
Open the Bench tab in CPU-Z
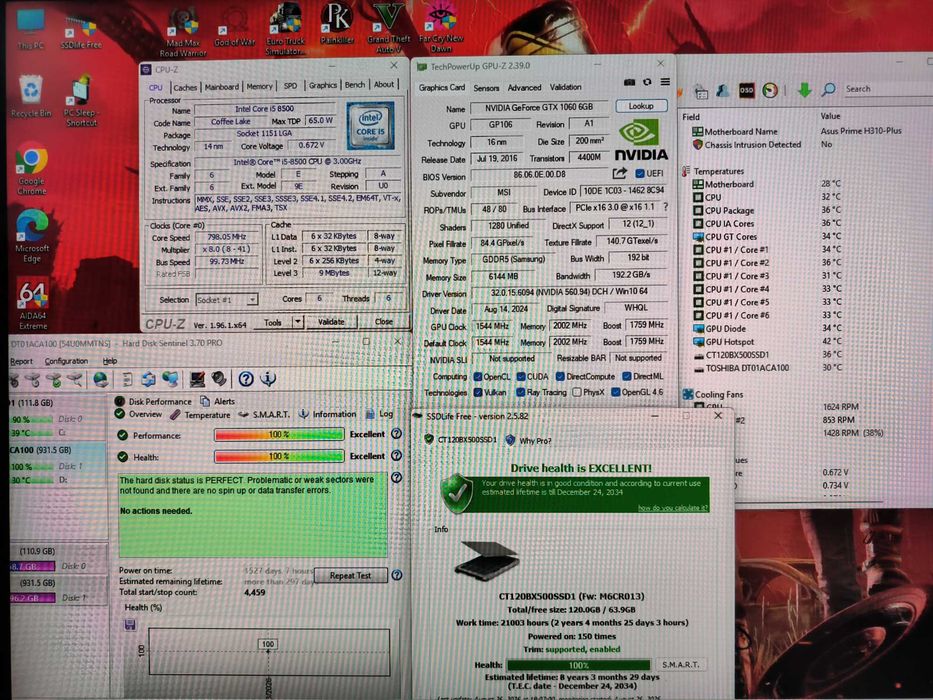click(355, 85)
